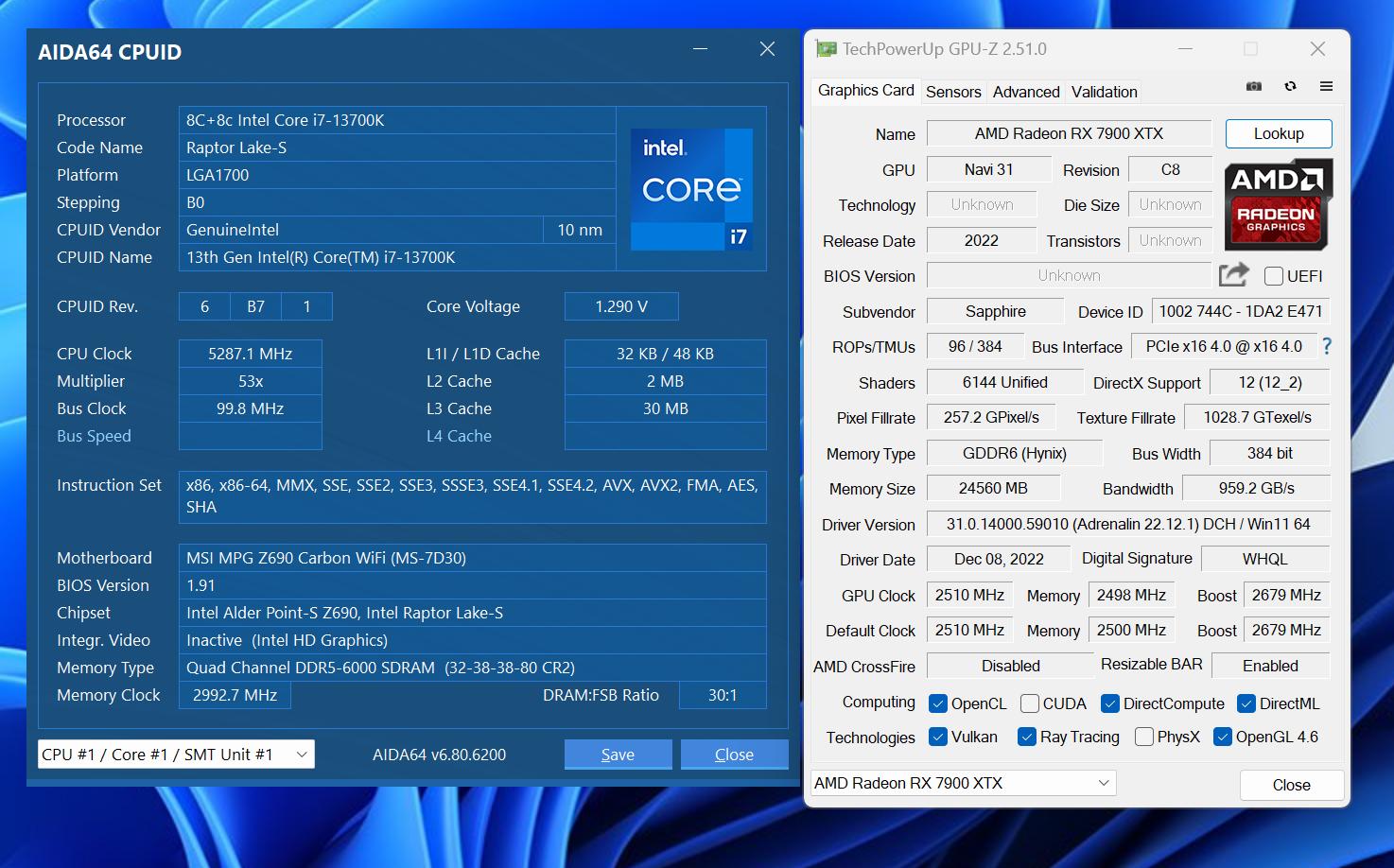The image size is (1394, 868).
Task: Click the 10 nm process value
Action: 580,230
